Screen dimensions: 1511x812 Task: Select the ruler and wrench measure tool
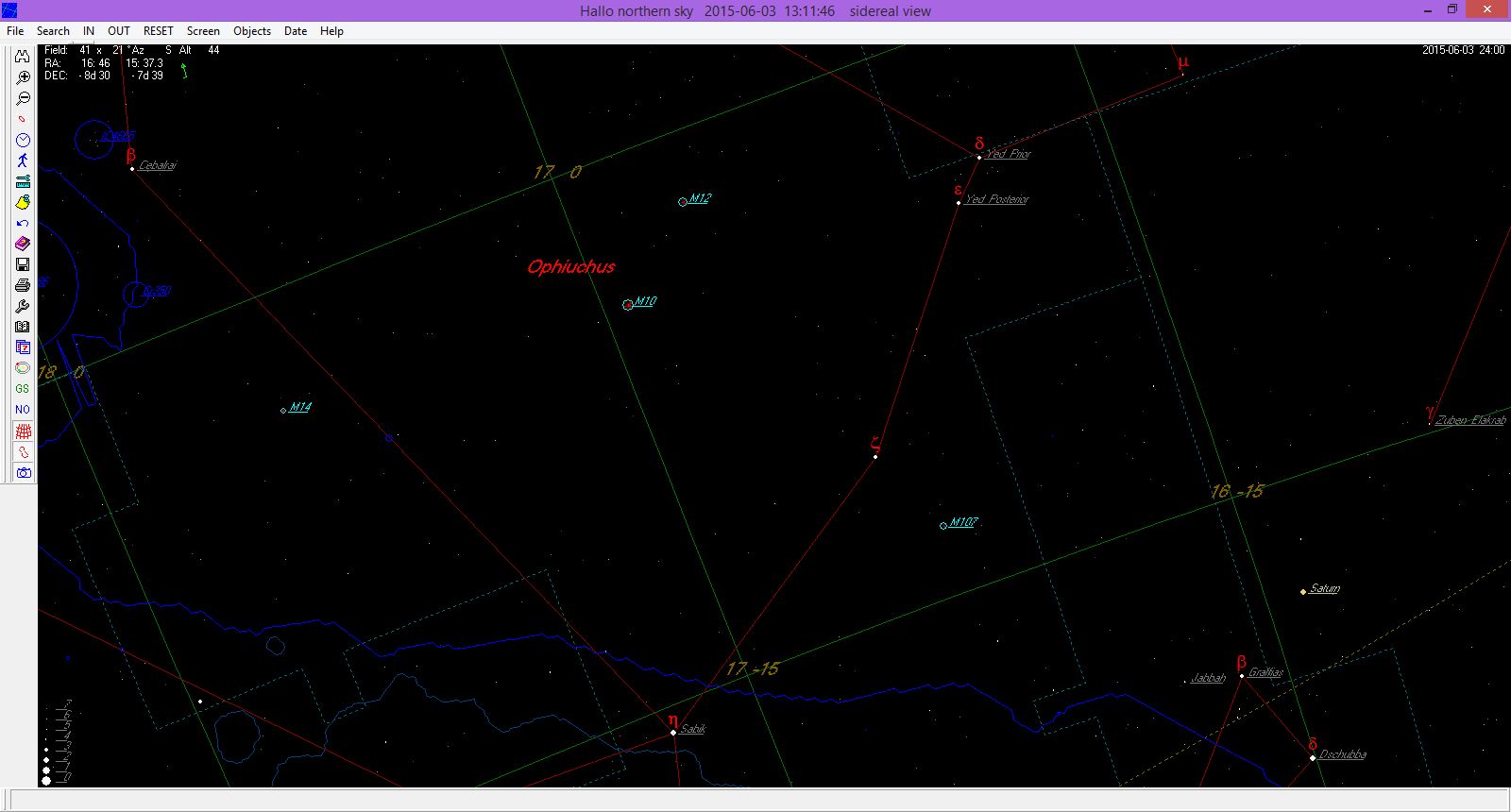pyautogui.click(x=23, y=181)
